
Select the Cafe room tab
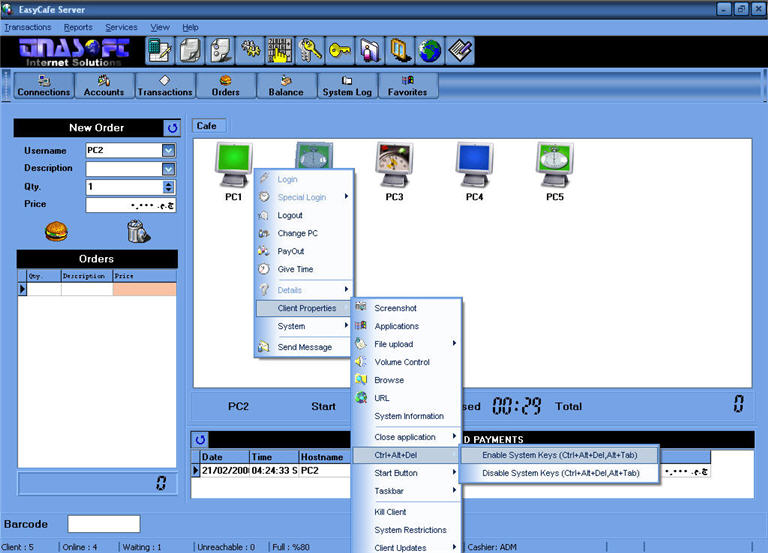click(x=207, y=126)
